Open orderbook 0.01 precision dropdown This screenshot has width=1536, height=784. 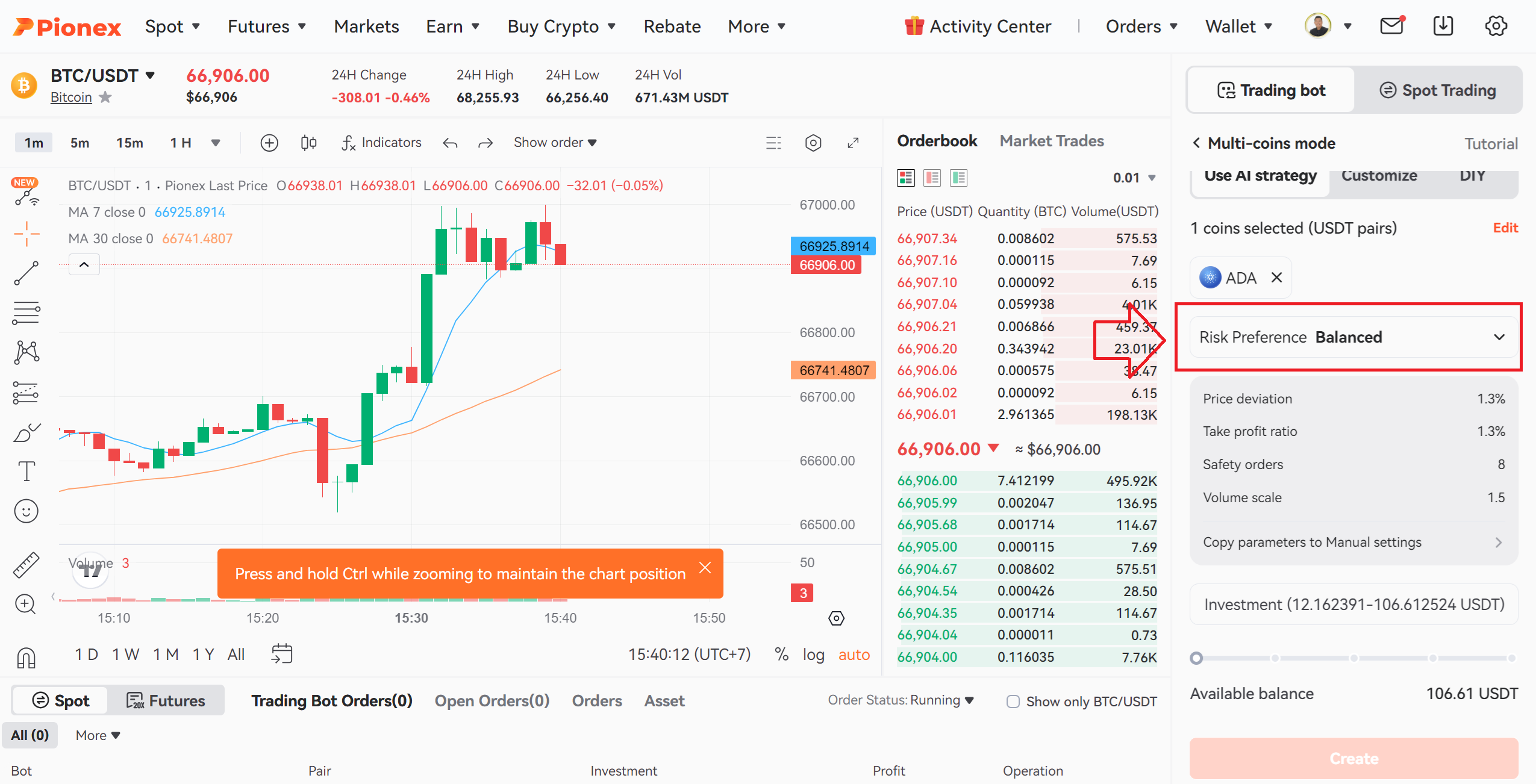[x=1134, y=178]
